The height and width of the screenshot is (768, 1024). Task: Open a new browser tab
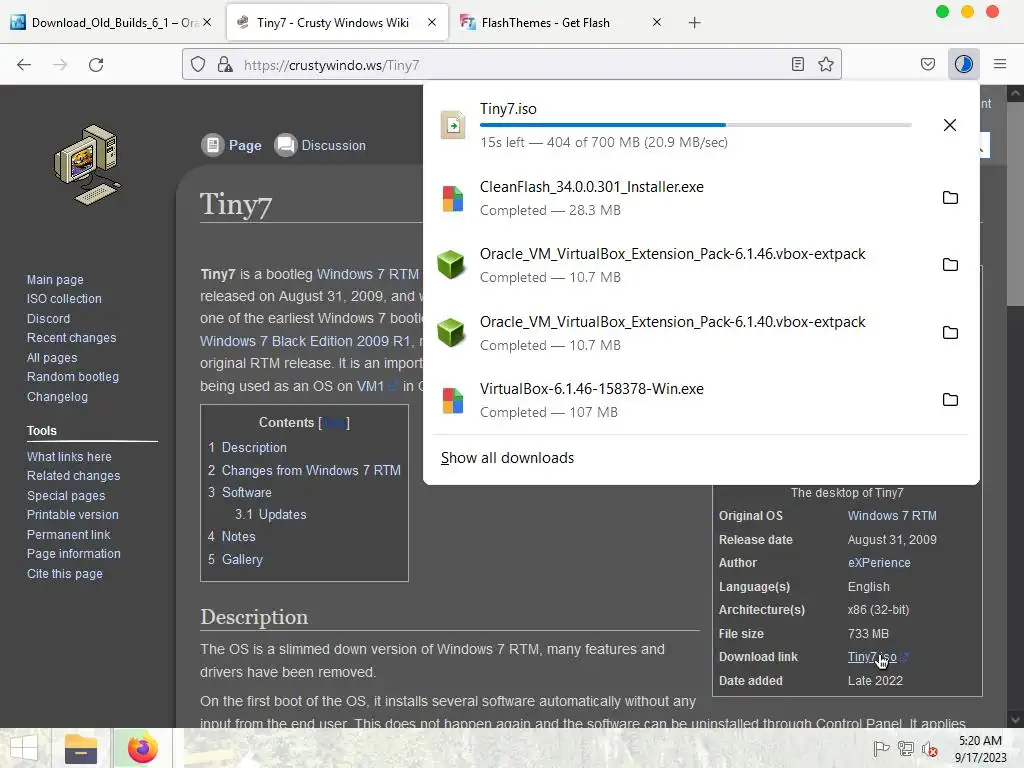[694, 23]
